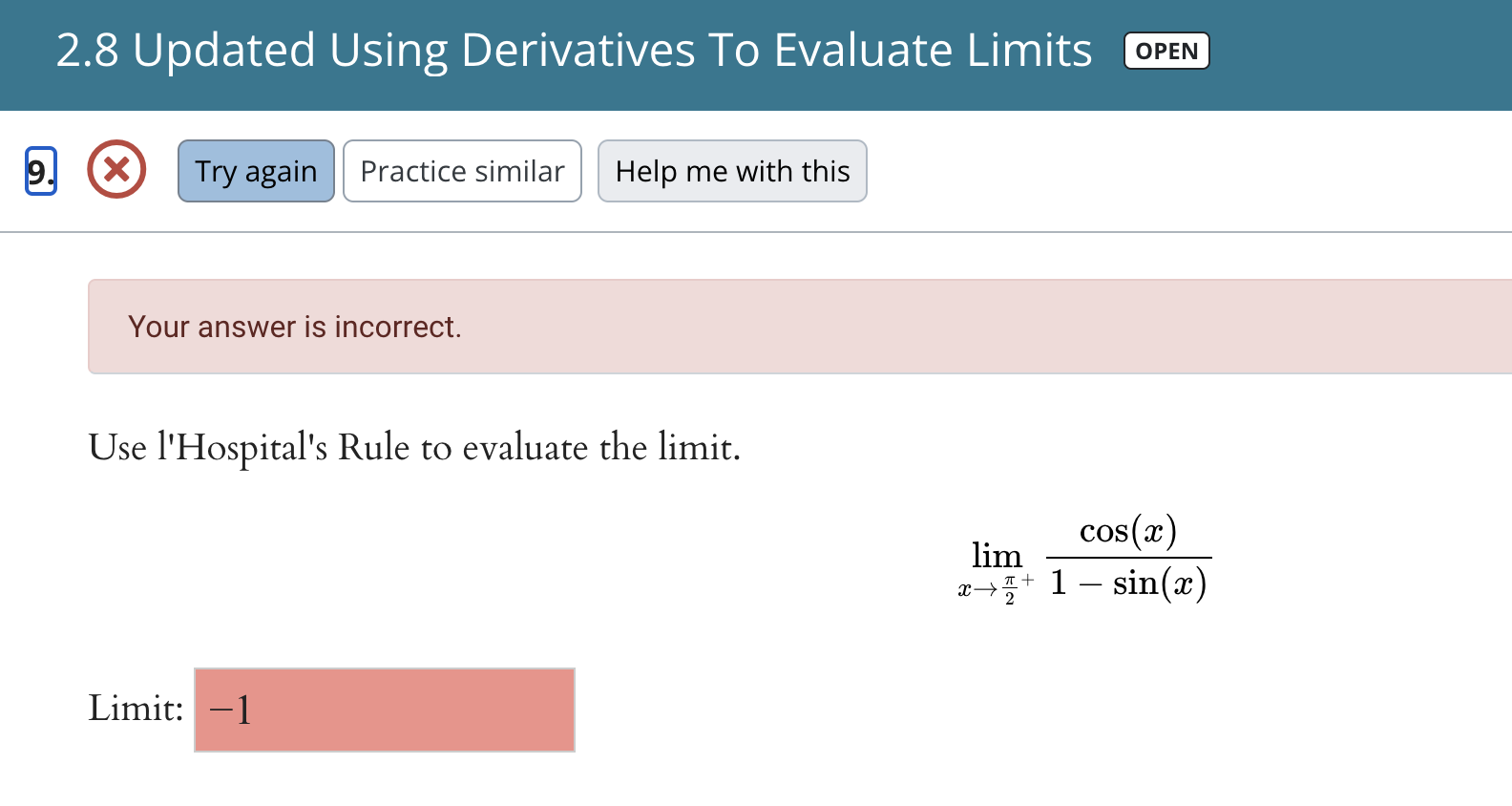This screenshot has height=806, width=1512.
Task: Select the OPEN assignment indicator
Action: pyautogui.click(x=1165, y=51)
